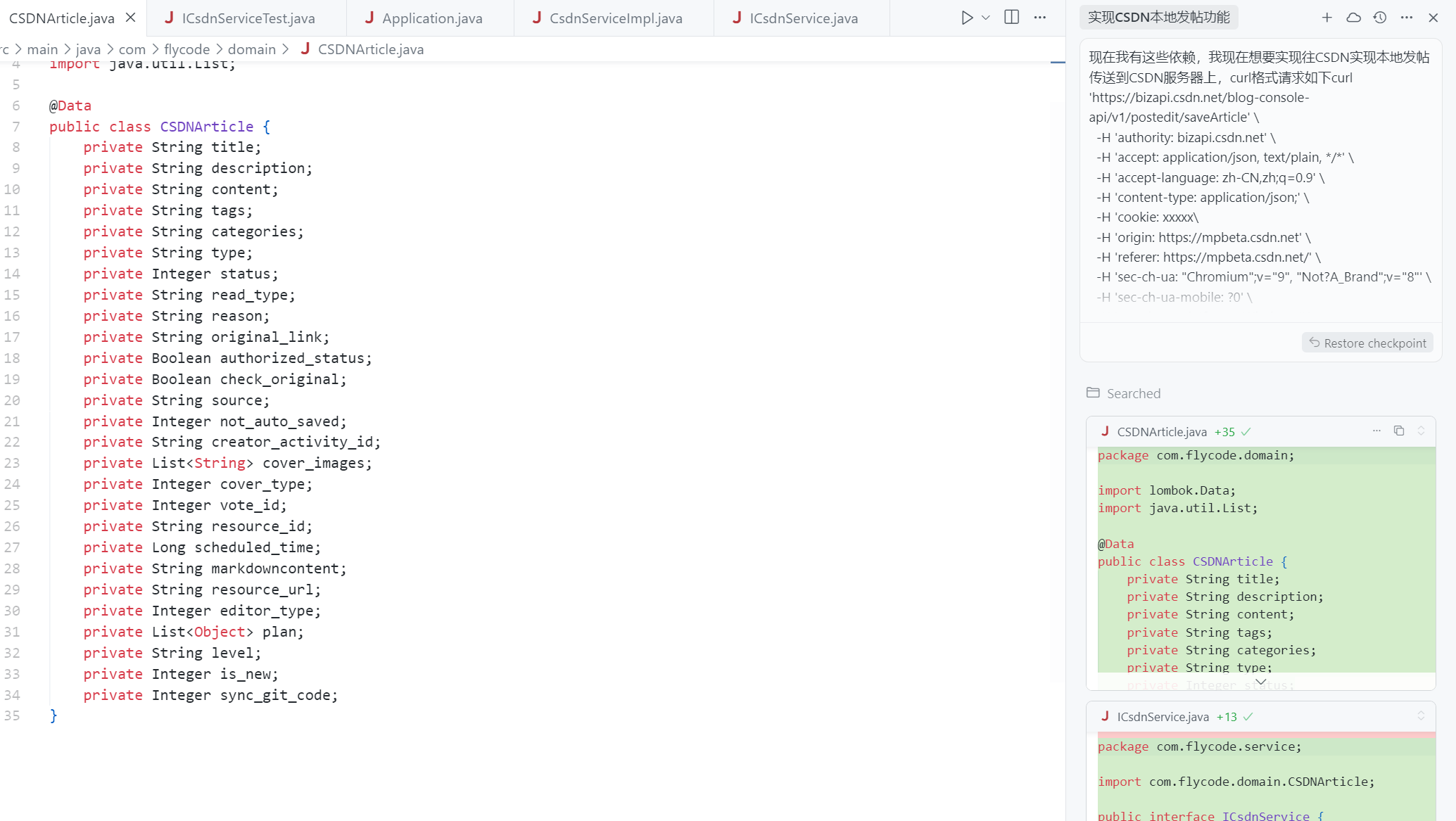
Task: Split the editor with split icon
Action: pyautogui.click(x=1011, y=18)
